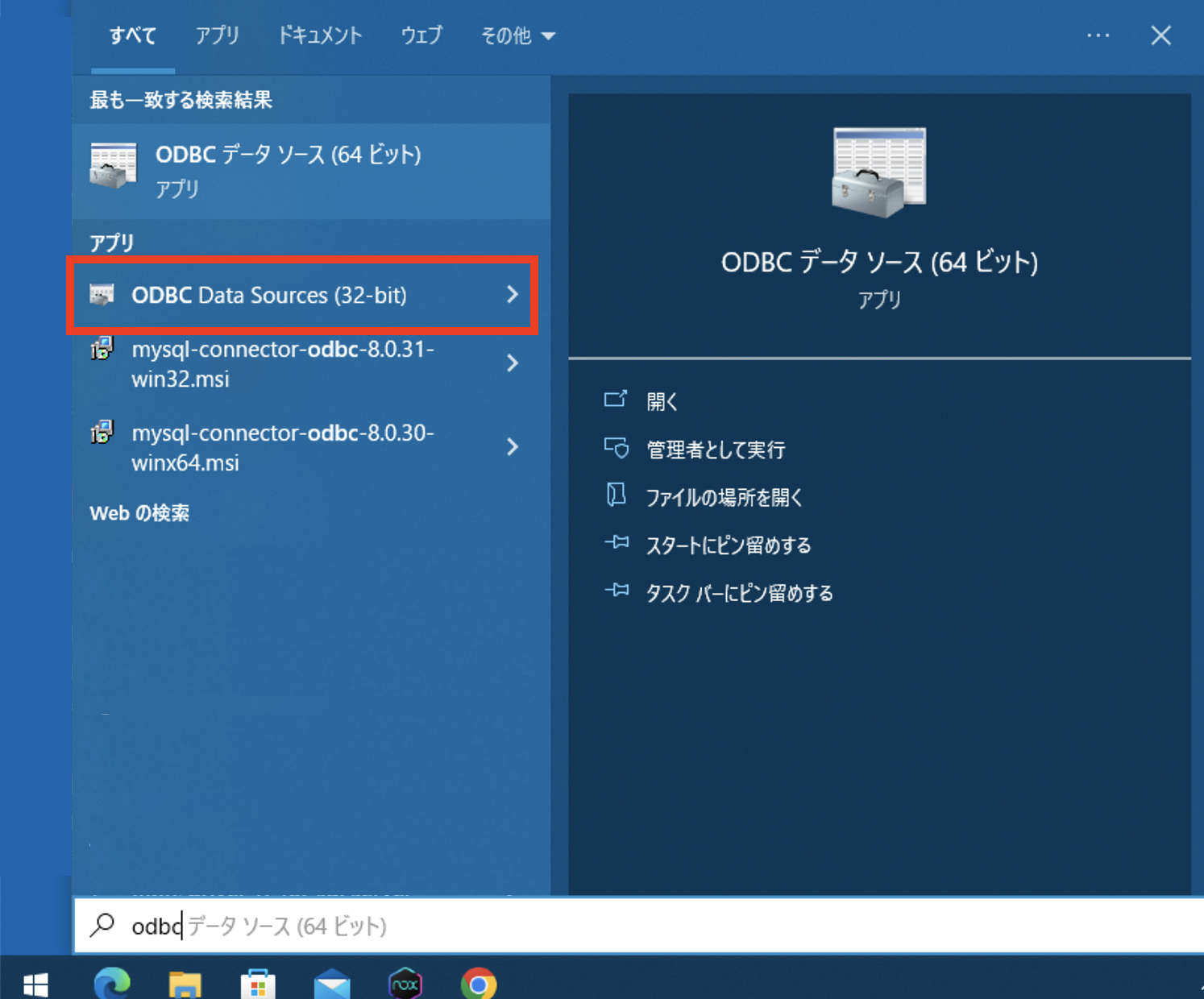Open Mail app from taskbar

(332, 984)
